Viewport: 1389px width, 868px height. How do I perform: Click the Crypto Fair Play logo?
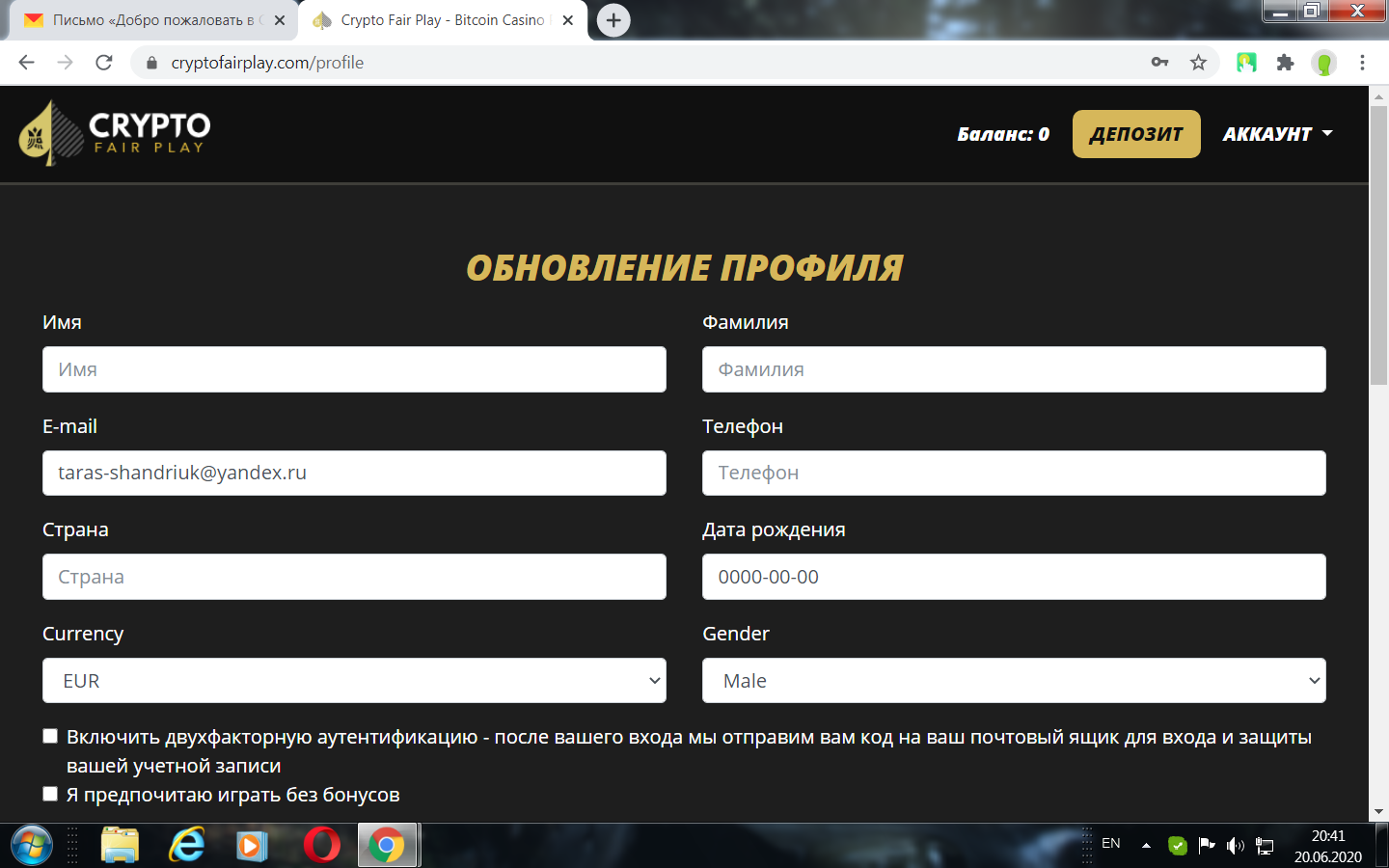tap(114, 133)
